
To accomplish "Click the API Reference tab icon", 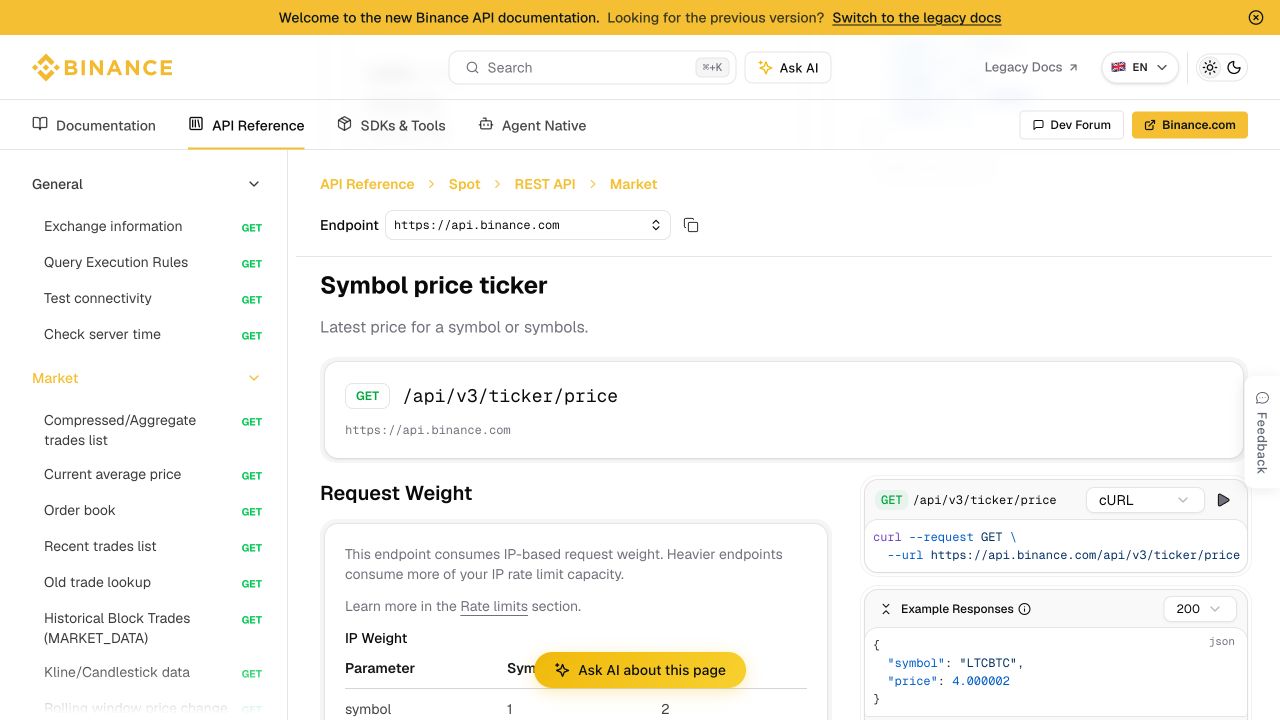I will point(196,124).
